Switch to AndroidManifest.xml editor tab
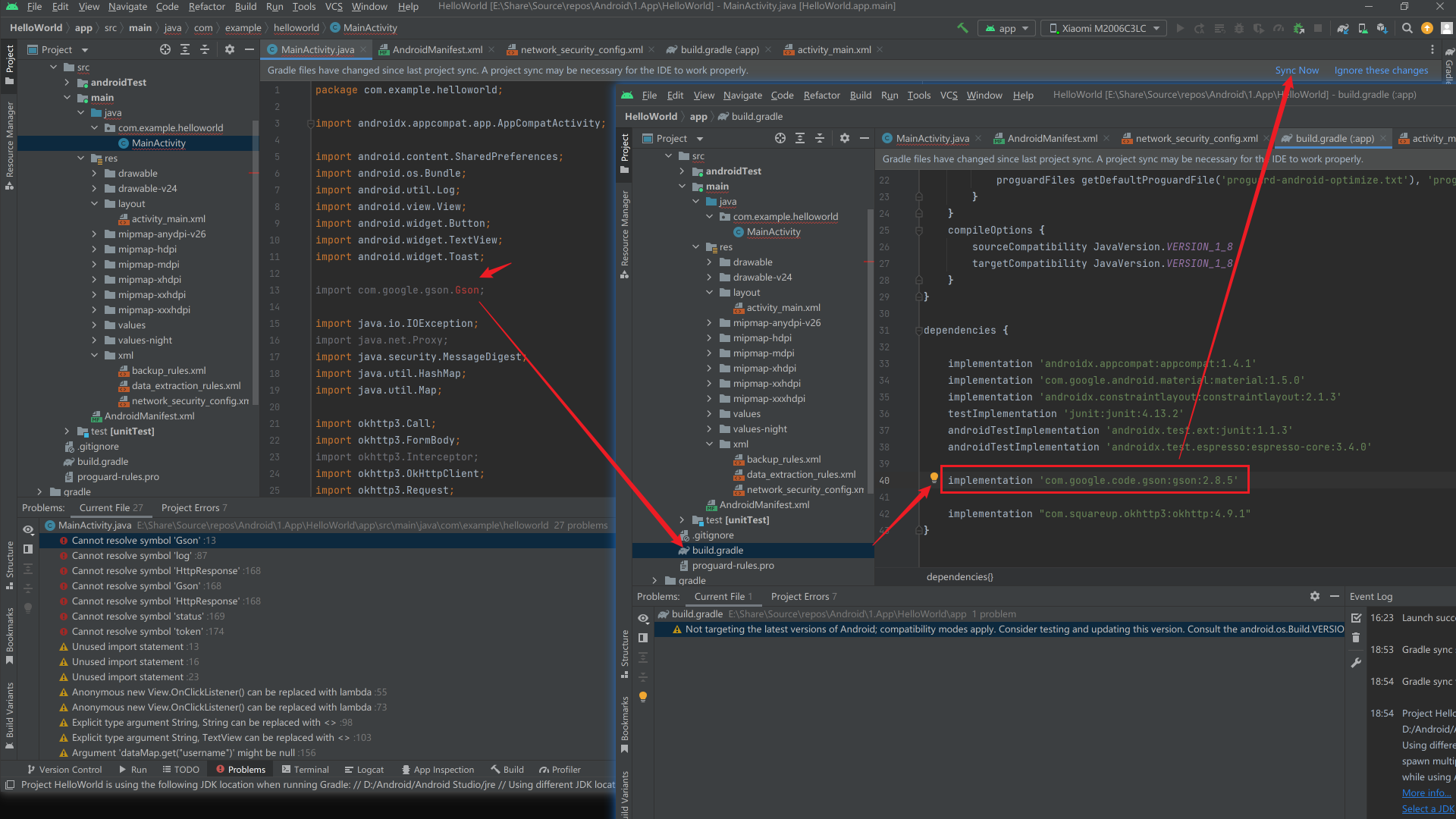 click(x=437, y=49)
